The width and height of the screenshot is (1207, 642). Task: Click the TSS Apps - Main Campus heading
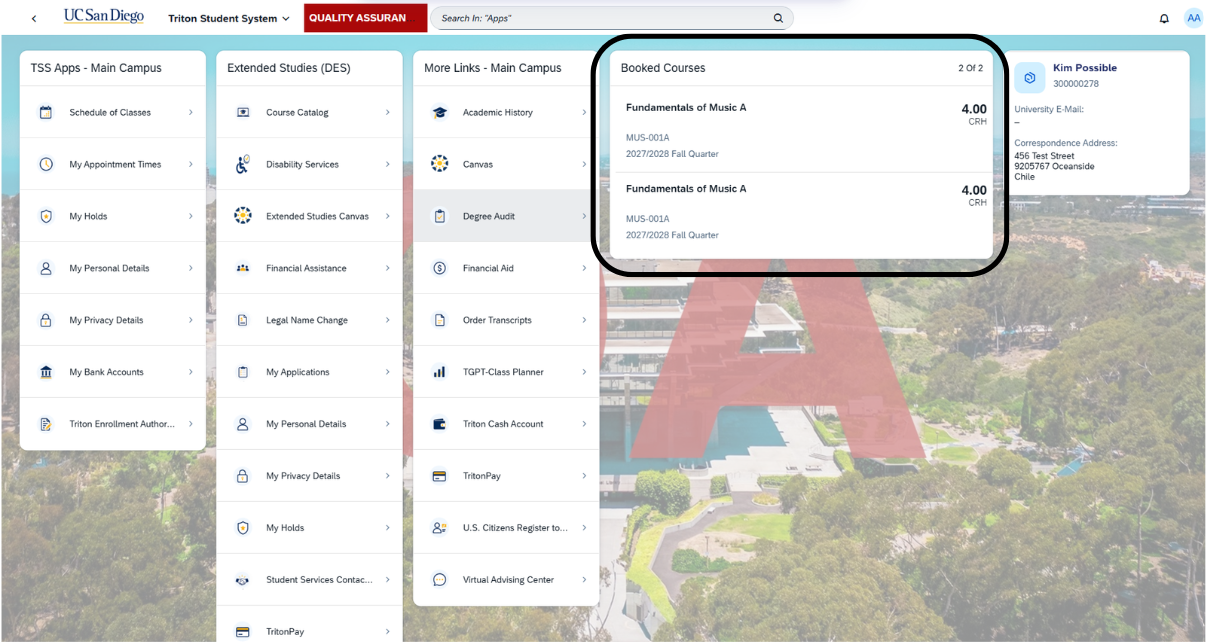click(96, 68)
